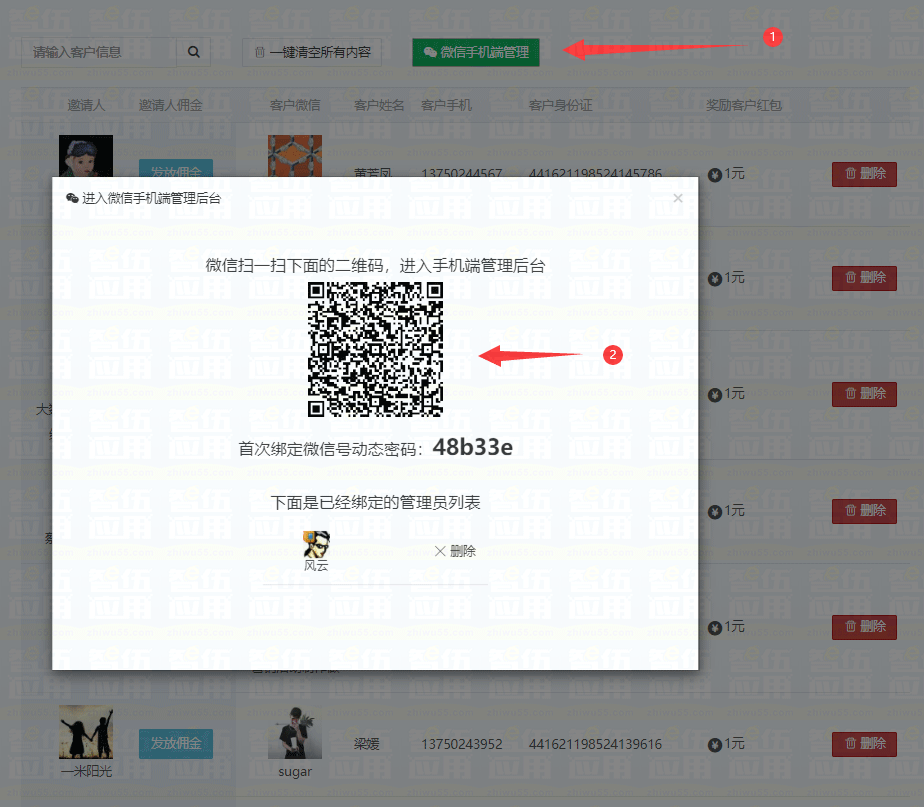Image resolution: width=924 pixels, height=807 pixels.
Task: Focus the customer info search field
Action: 99,52
